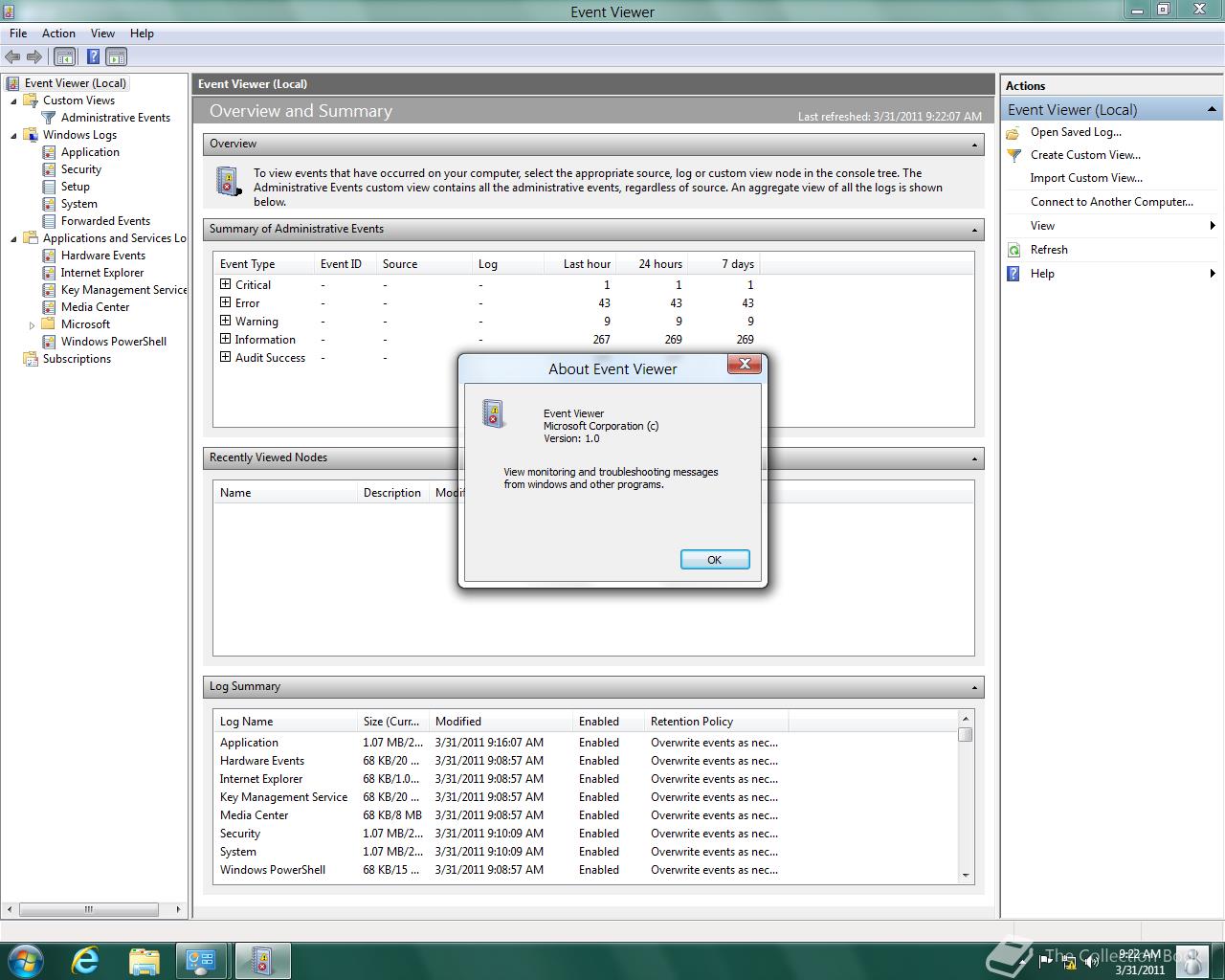
Task: Open the View submenu in Actions pane
Action: [x=1110, y=226]
